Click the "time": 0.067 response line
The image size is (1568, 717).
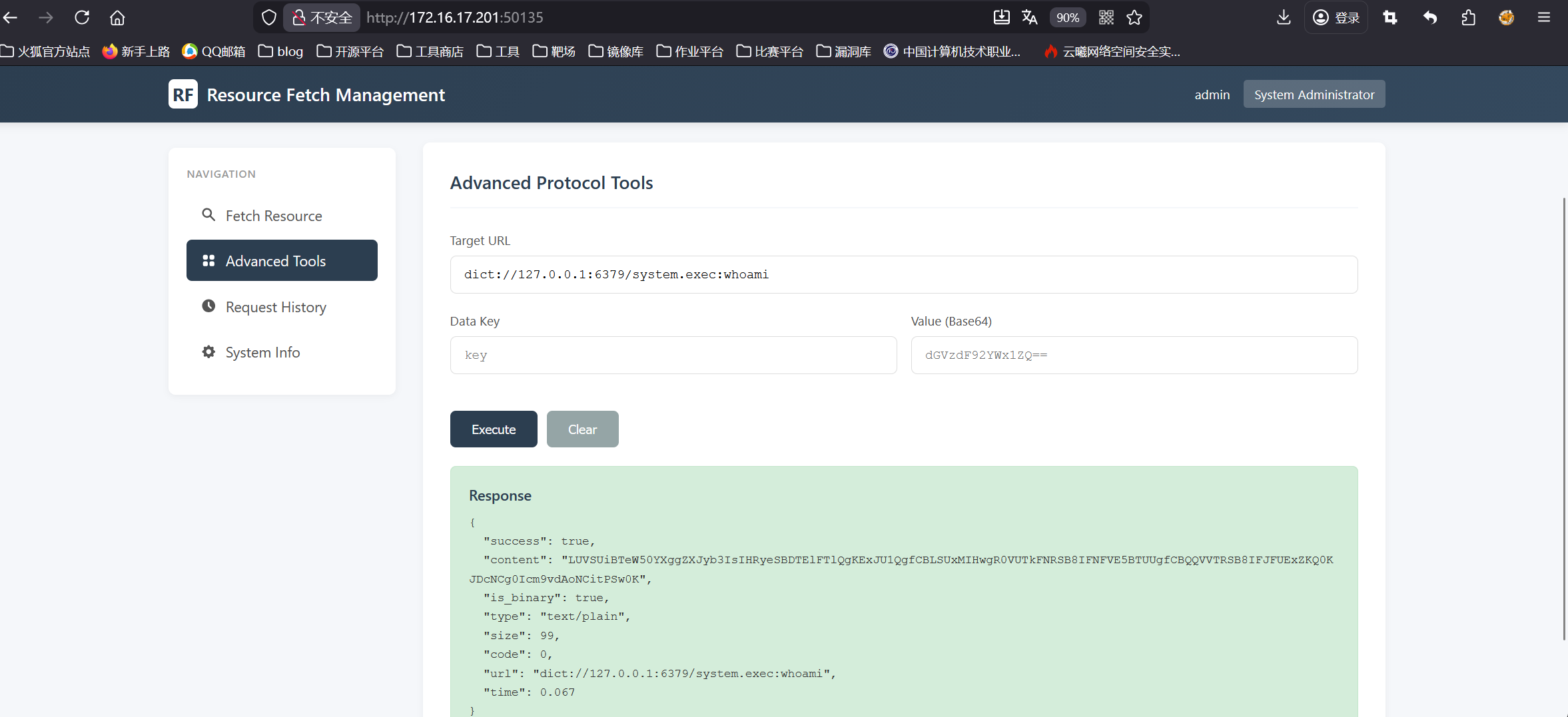tap(529, 692)
